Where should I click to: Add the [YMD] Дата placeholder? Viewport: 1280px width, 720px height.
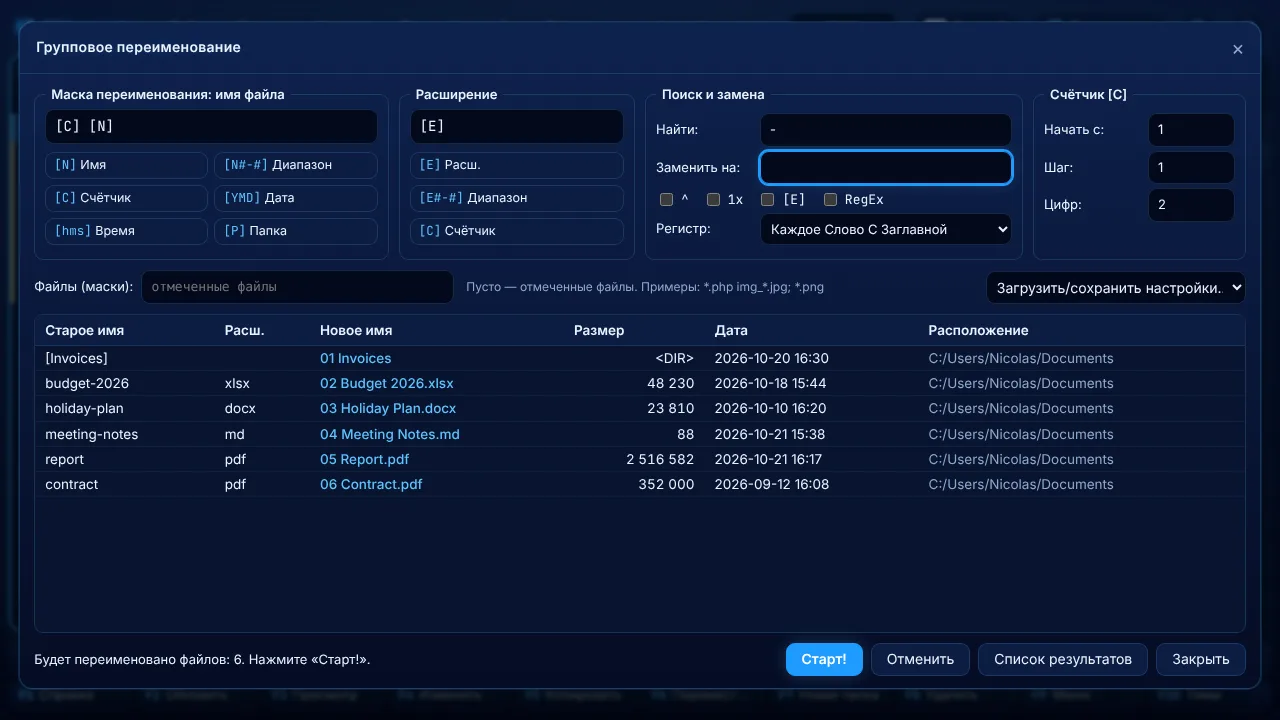click(296, 198)
